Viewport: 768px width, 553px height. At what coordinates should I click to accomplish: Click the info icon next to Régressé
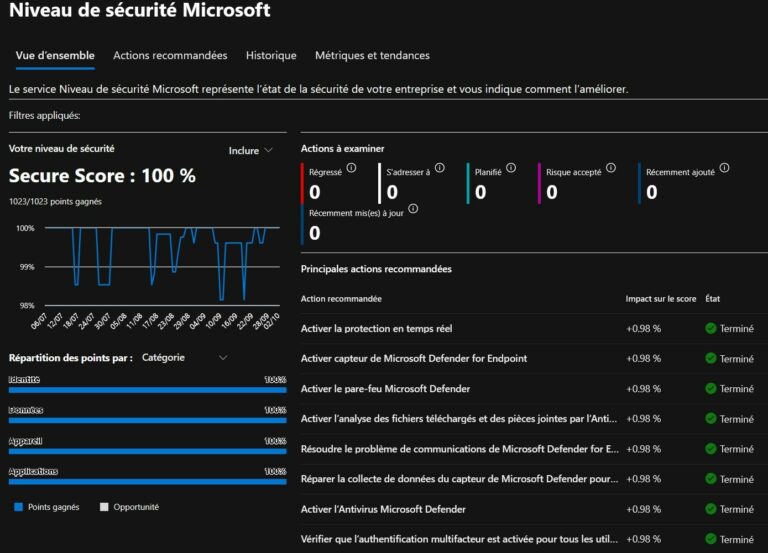pyautogui.click(x=351, y=168)
